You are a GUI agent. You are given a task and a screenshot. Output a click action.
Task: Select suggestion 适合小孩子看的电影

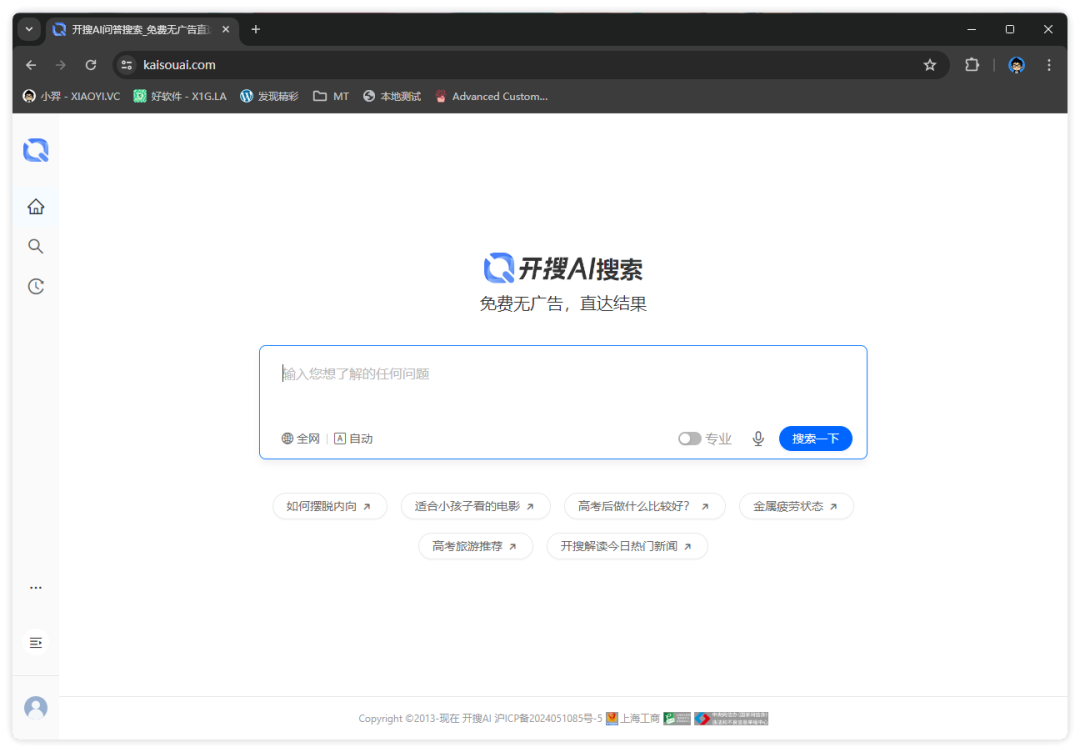(475, 506)
